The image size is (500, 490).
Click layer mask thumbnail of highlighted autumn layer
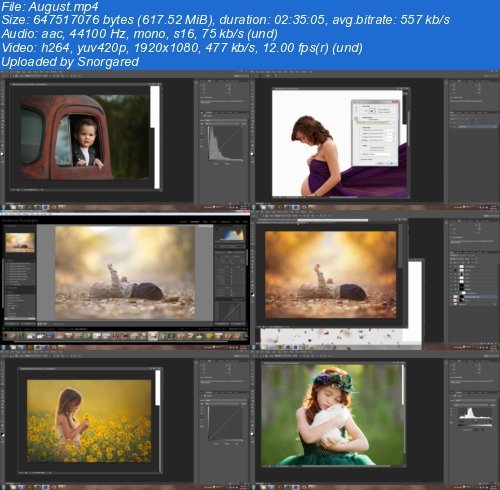click(x=462, y=297)
